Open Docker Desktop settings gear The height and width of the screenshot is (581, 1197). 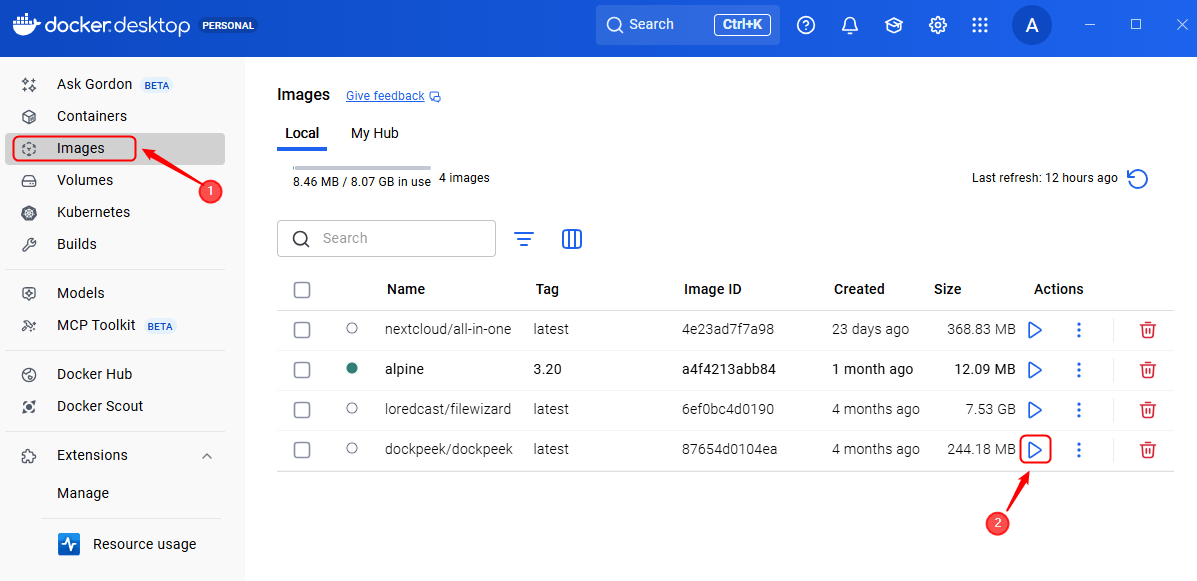coord(937,24)
